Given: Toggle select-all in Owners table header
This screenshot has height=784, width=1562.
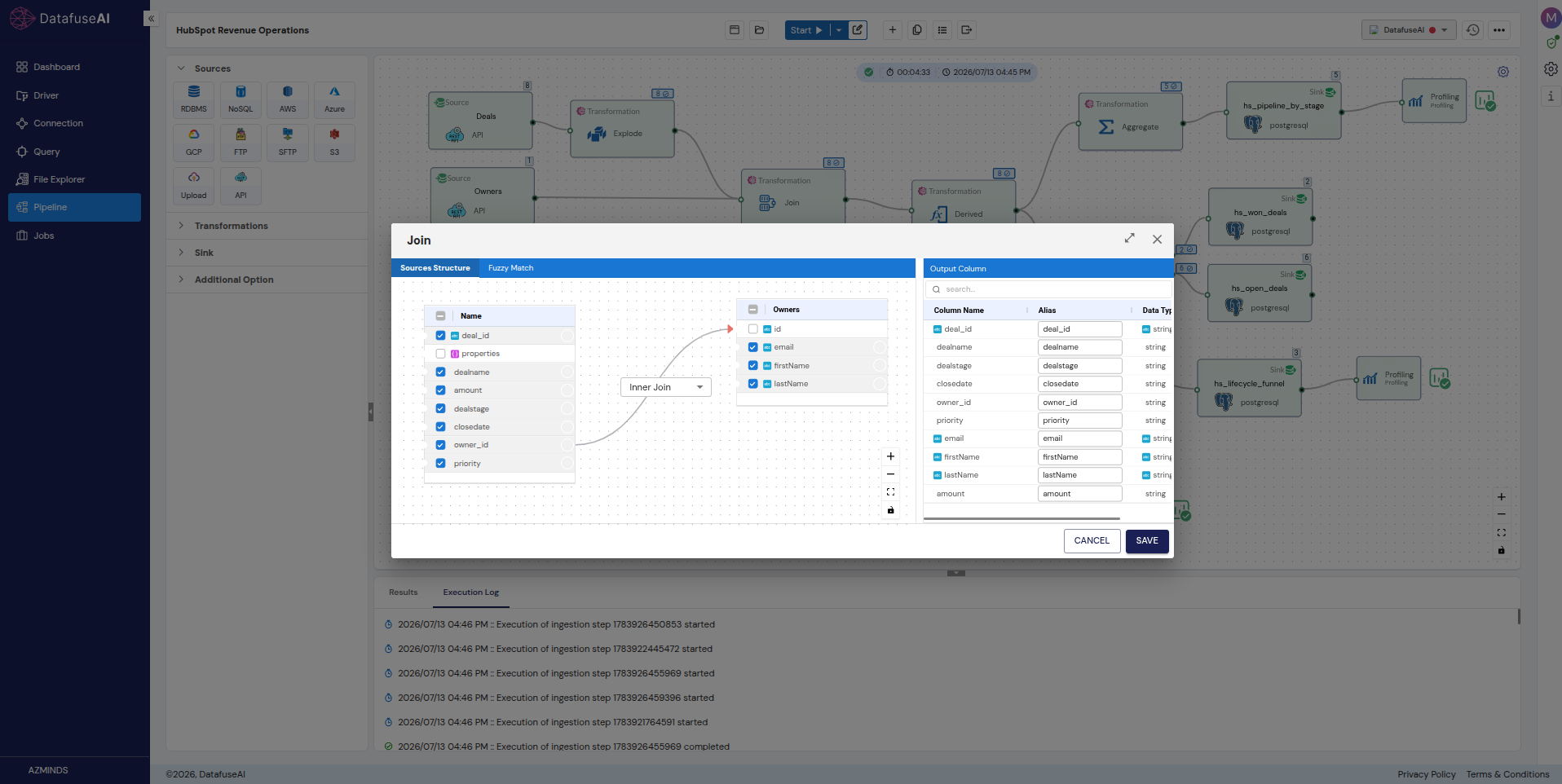Looking at the screenshot, I should coord(752,310).
